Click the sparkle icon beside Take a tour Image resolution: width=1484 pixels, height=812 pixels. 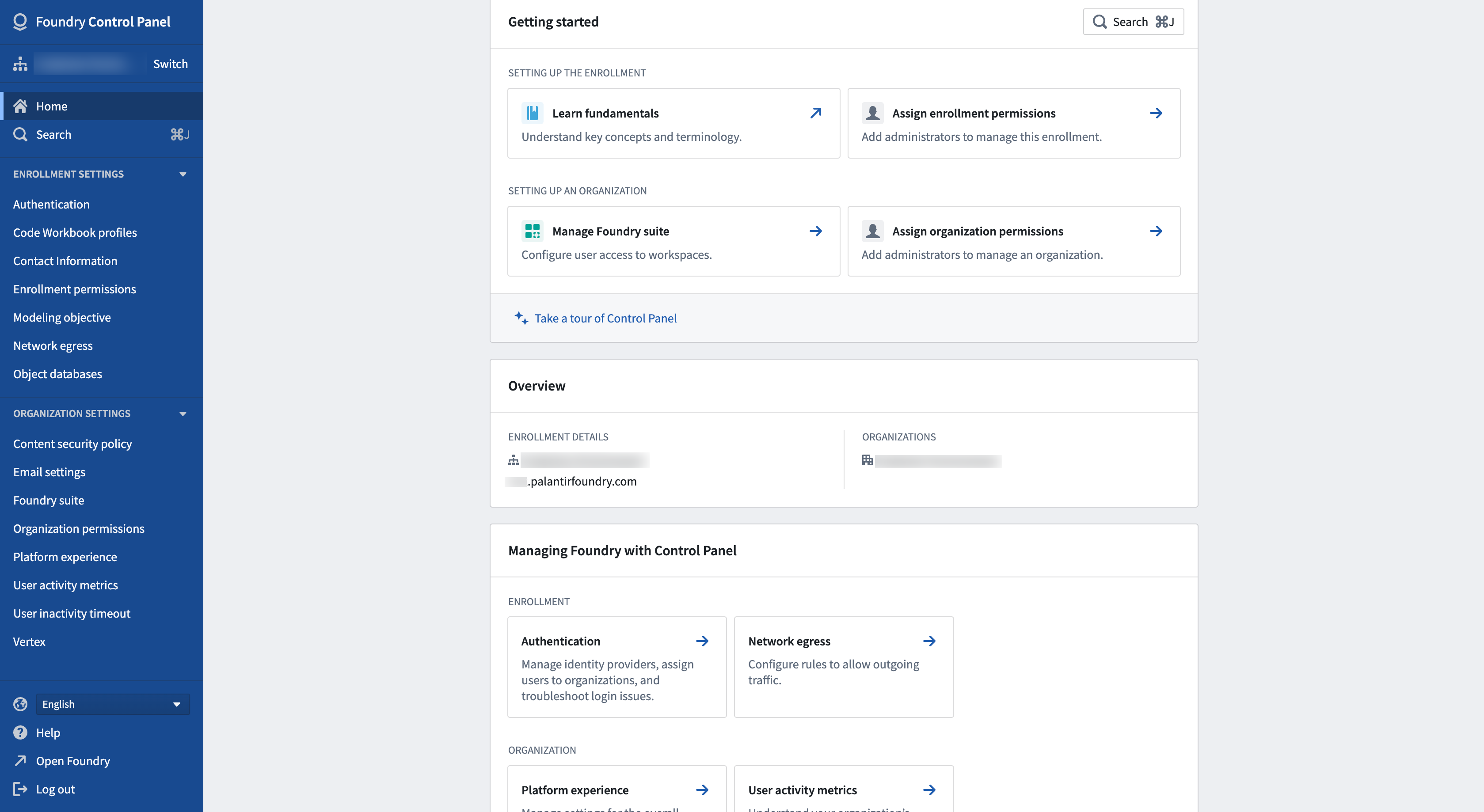pyautogui.click(x=521, y=318)
